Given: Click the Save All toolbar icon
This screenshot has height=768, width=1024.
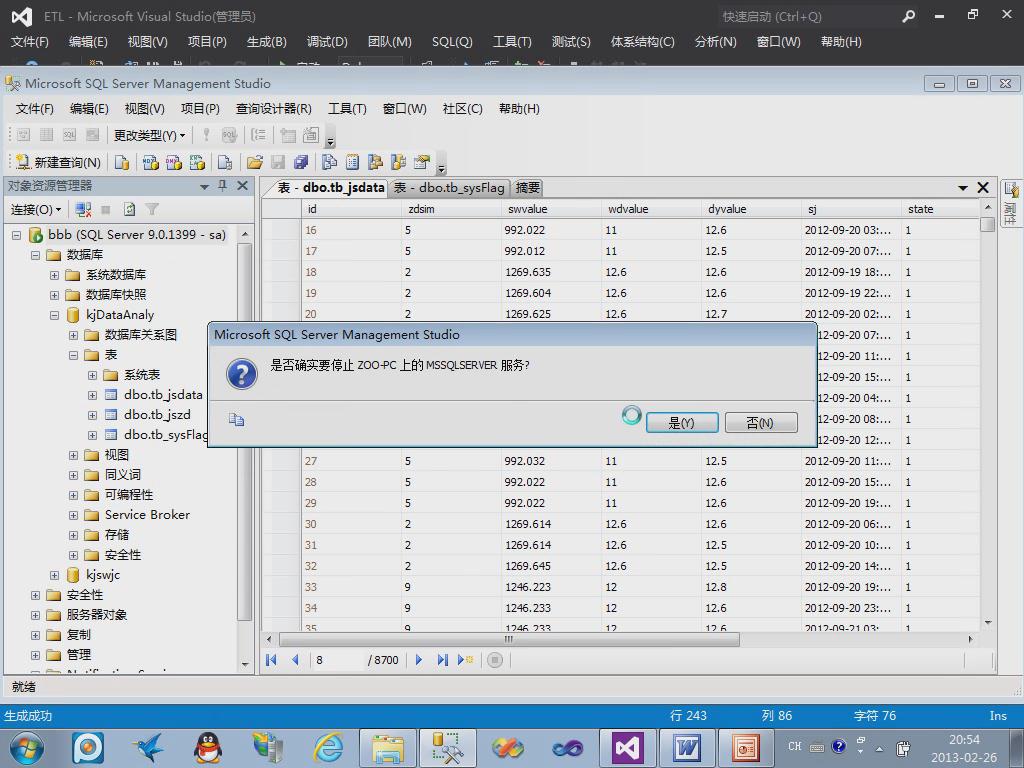Looking at the screenshot, I should (300, 162).
